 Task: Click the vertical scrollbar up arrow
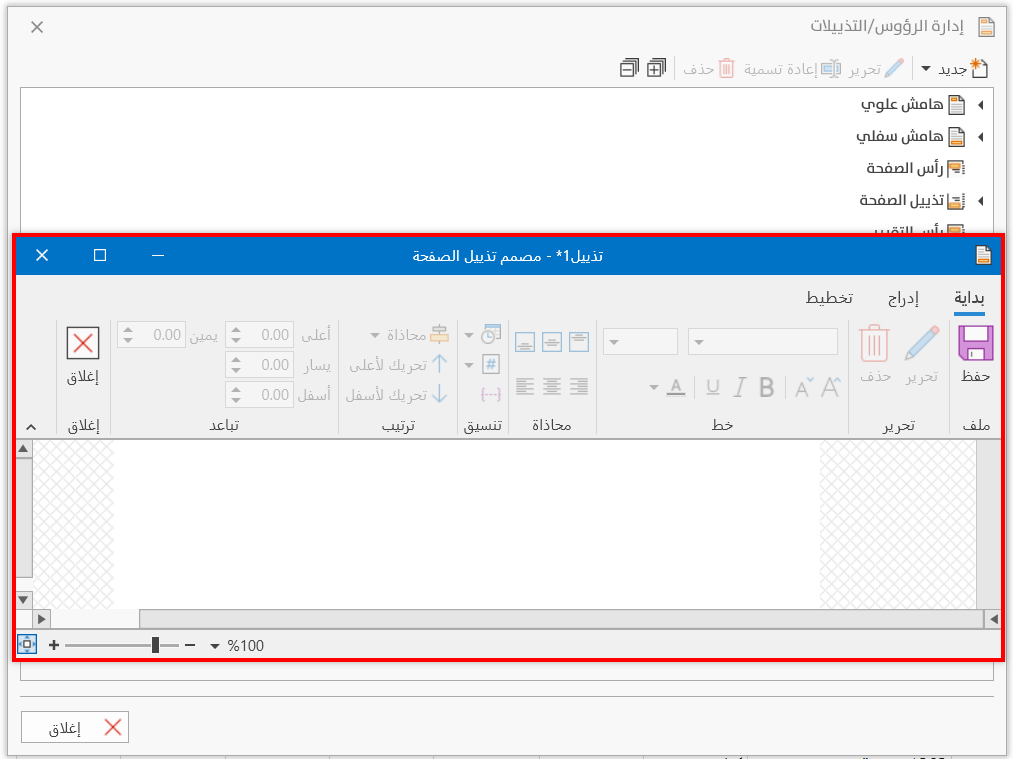[23, 449]
